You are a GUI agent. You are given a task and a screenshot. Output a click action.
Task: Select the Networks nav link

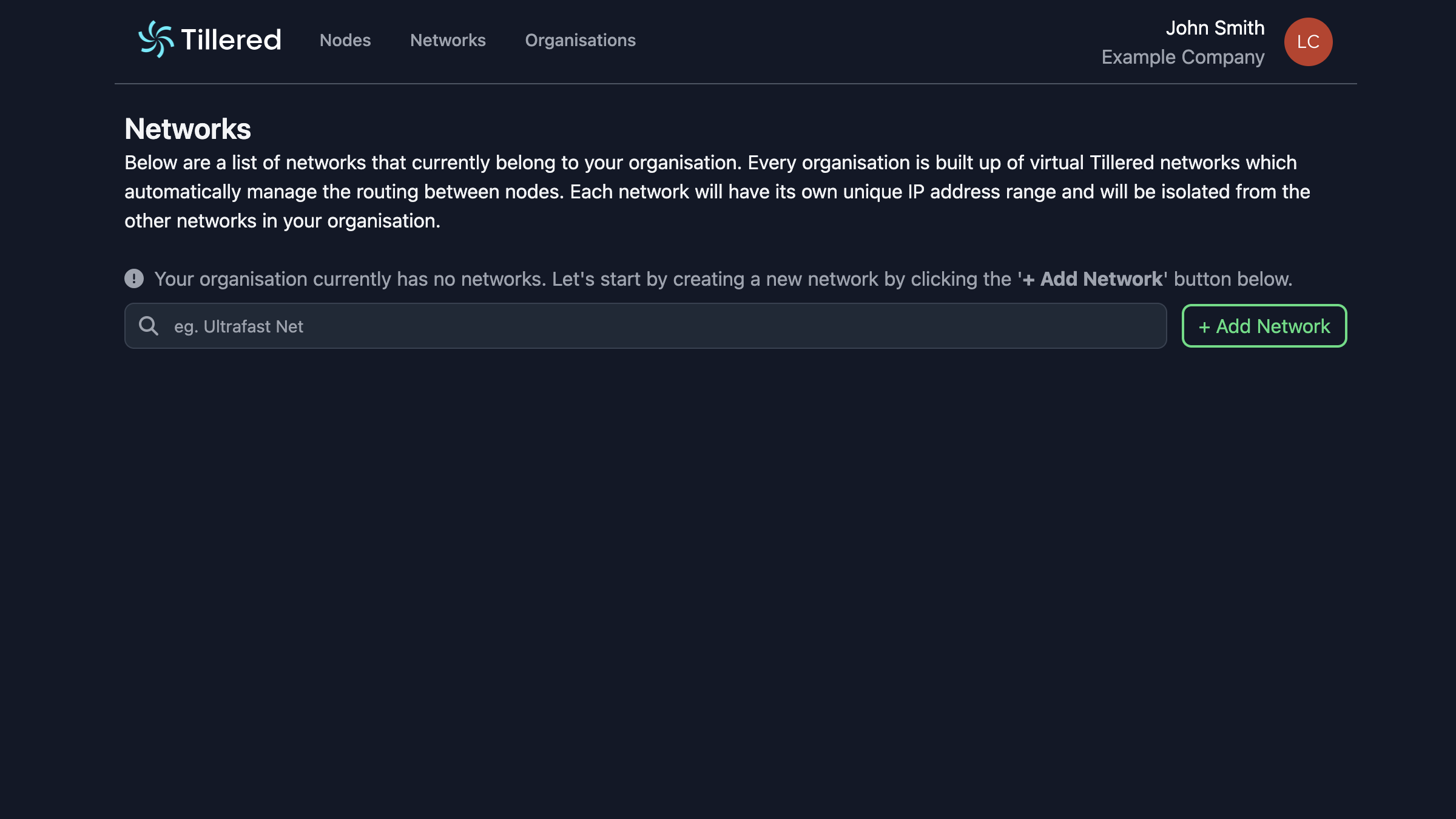click(448, 40)
